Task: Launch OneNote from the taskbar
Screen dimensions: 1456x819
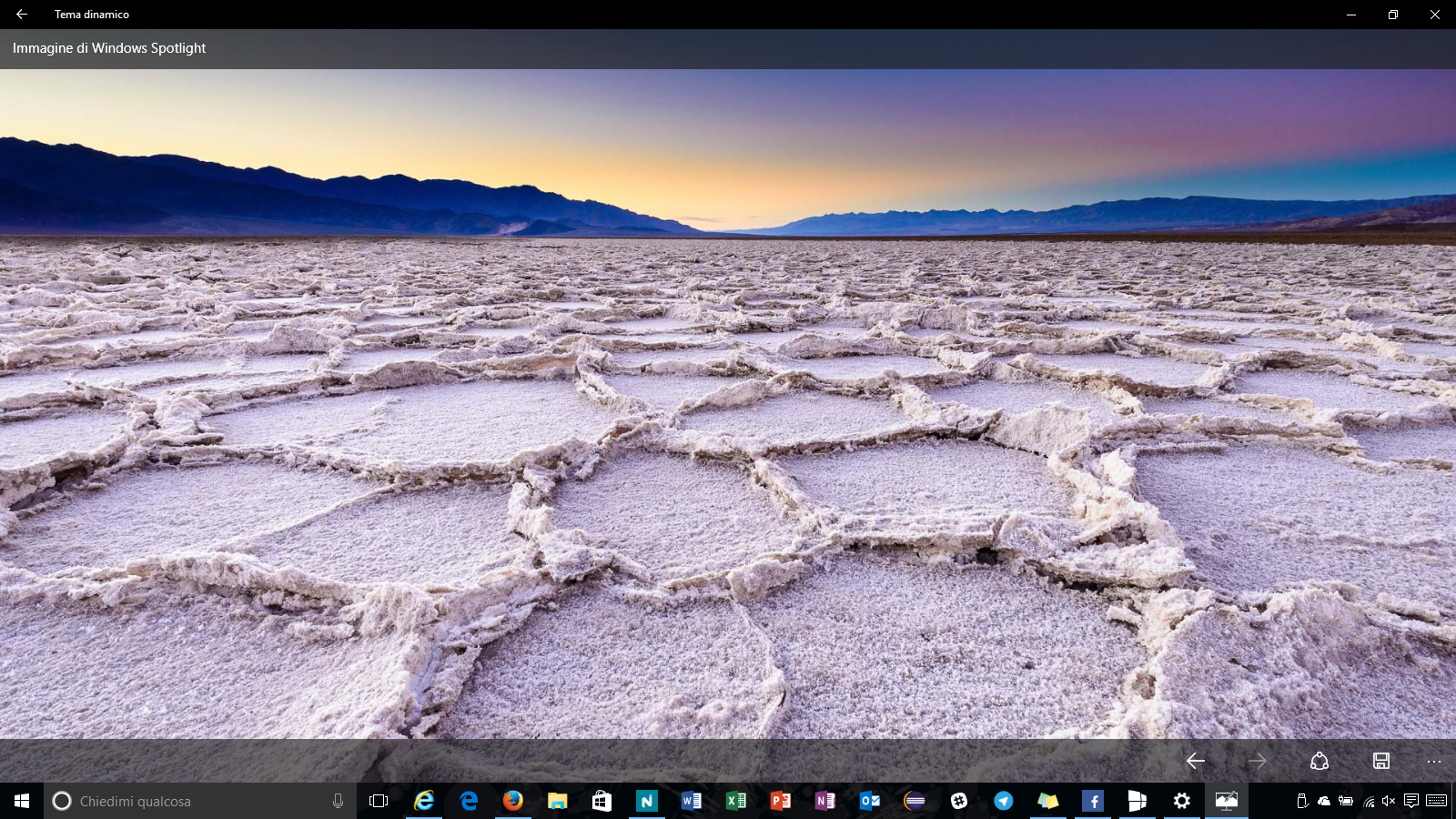Action: (825, 801)
